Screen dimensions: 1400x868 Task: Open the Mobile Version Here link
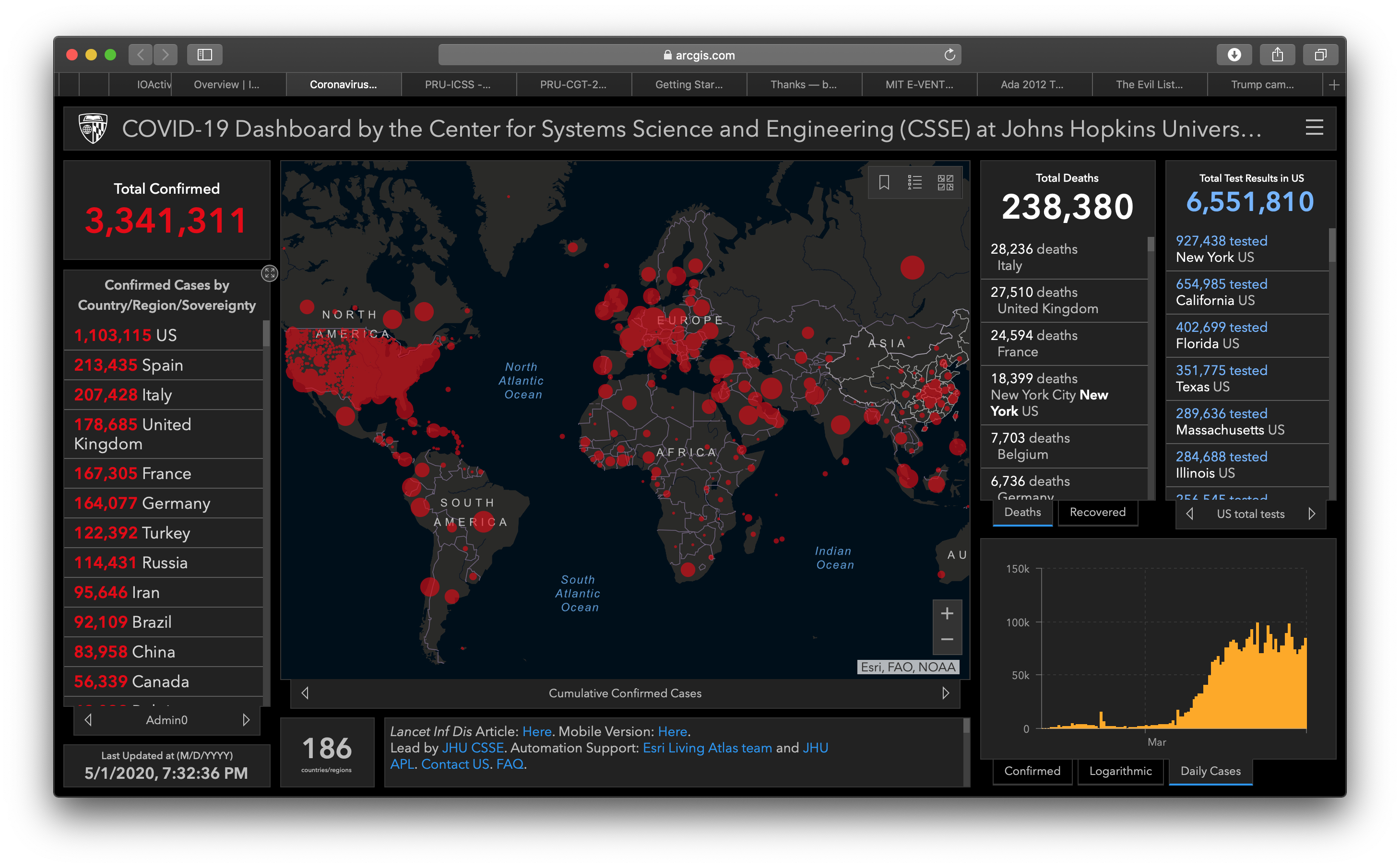673,731
